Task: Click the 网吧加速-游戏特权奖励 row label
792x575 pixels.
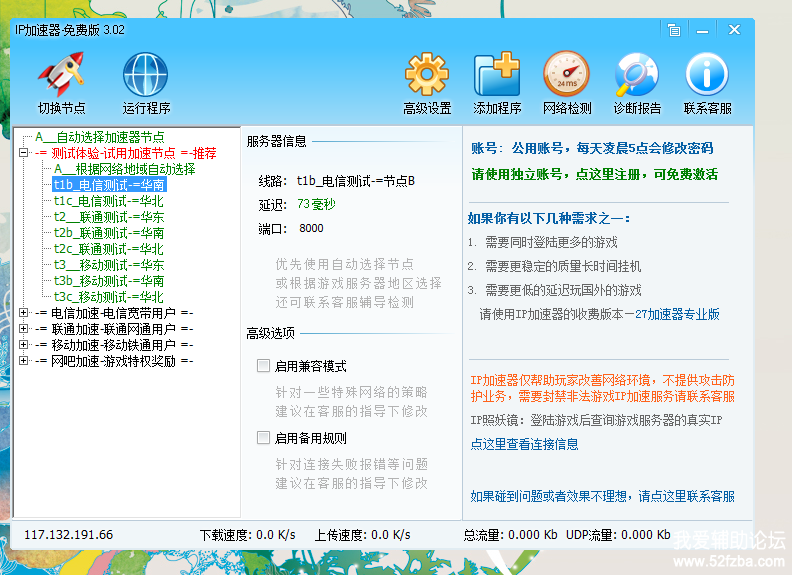Action: pyautogui.click(x=114, y=361)
